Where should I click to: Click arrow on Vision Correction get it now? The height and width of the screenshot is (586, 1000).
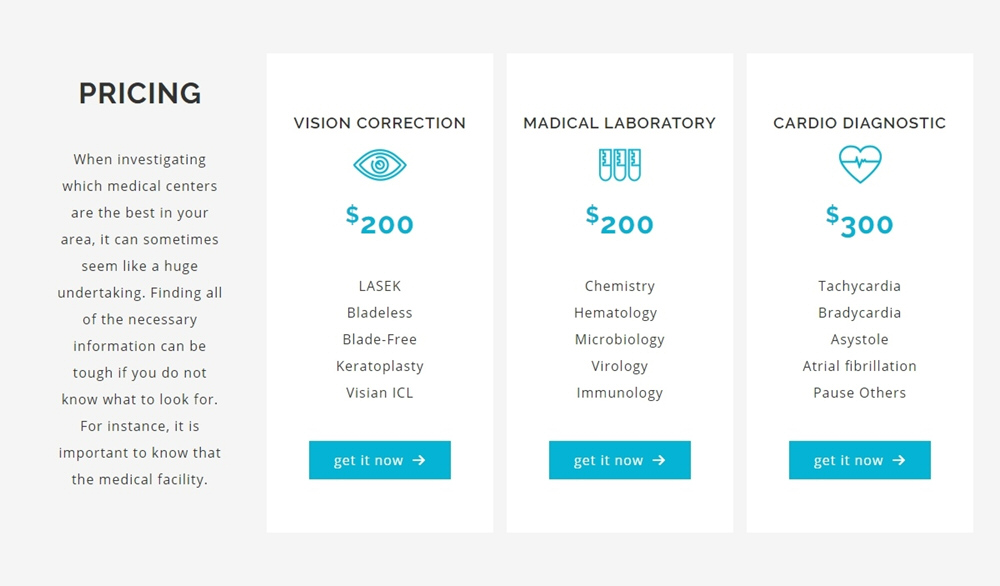tap(419, 460)
